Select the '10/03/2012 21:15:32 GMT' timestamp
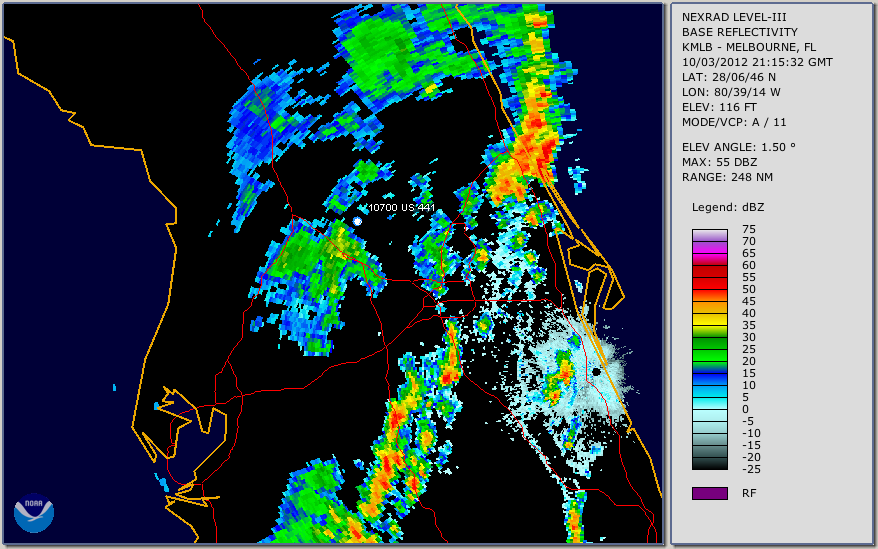 757,62
